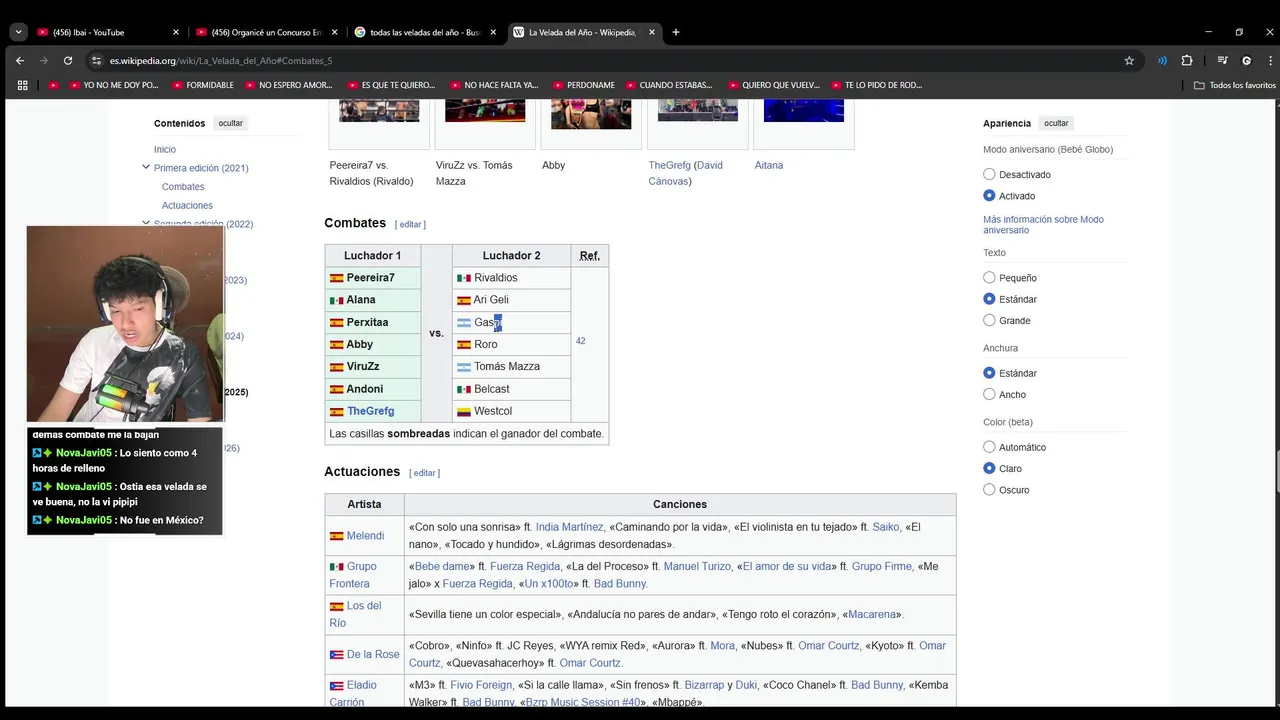Choose Automático color mode
This screenshot has width=1280, height=720.
click(x=989, y=447)
